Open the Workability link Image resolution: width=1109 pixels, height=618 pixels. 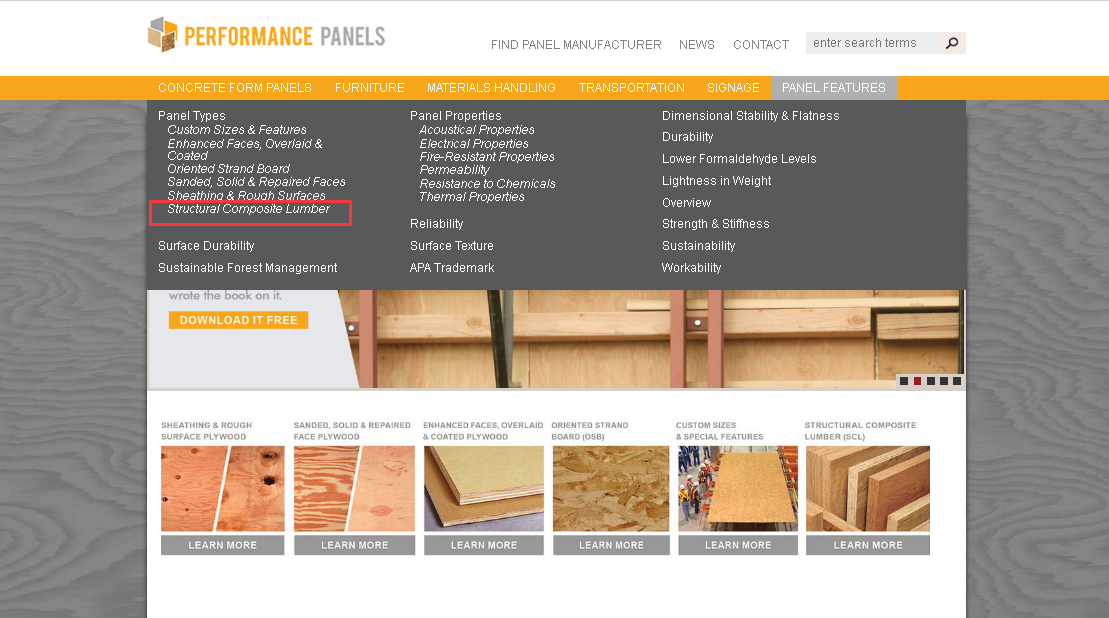pyautogui.click(x=691, y=267)
